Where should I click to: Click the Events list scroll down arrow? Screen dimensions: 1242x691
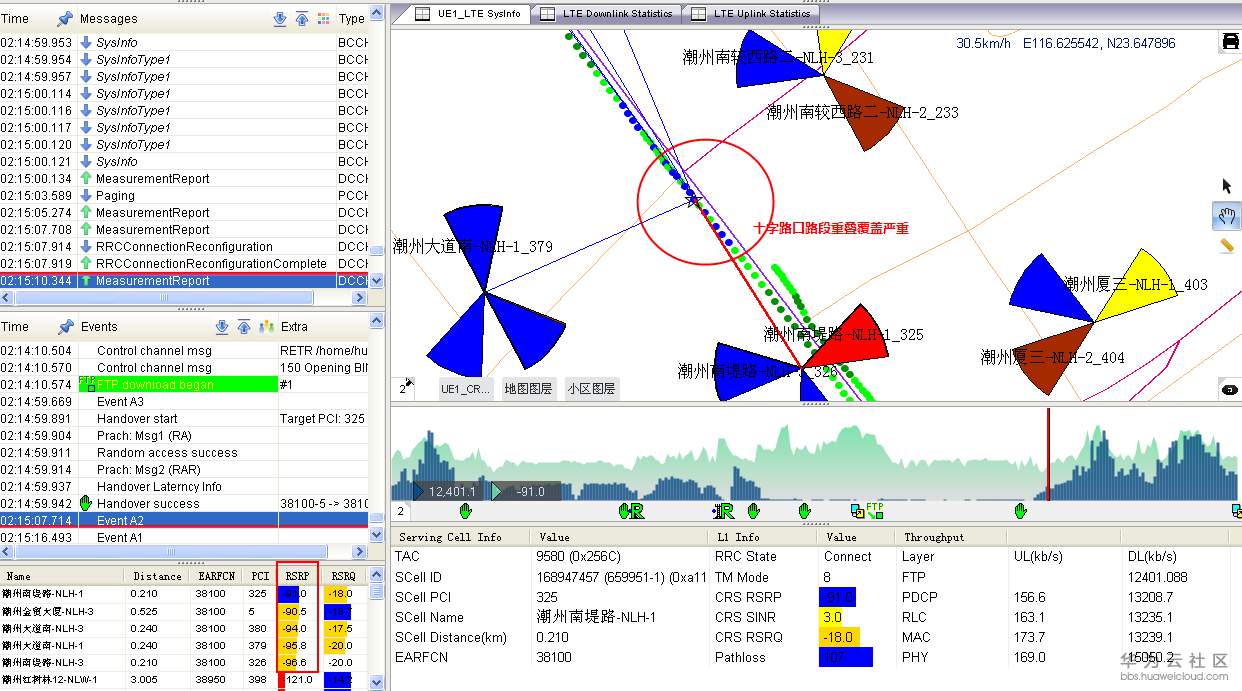tap(377, 537)
